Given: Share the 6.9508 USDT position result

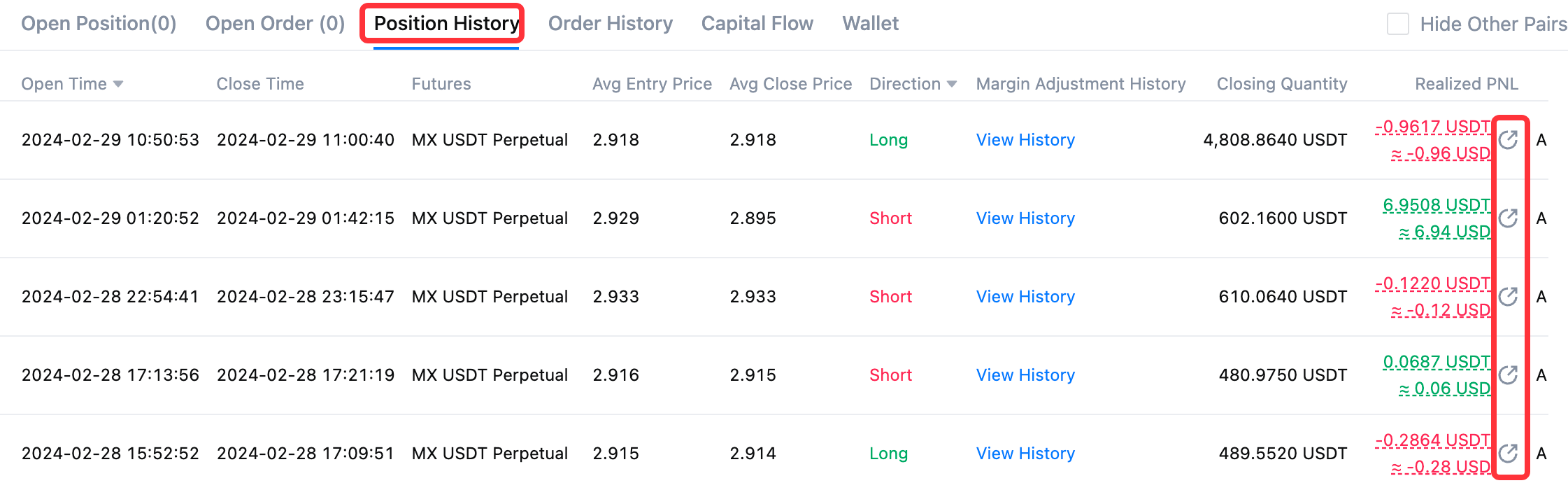Looking at the screenshot, I should [x=1509, y=218].
